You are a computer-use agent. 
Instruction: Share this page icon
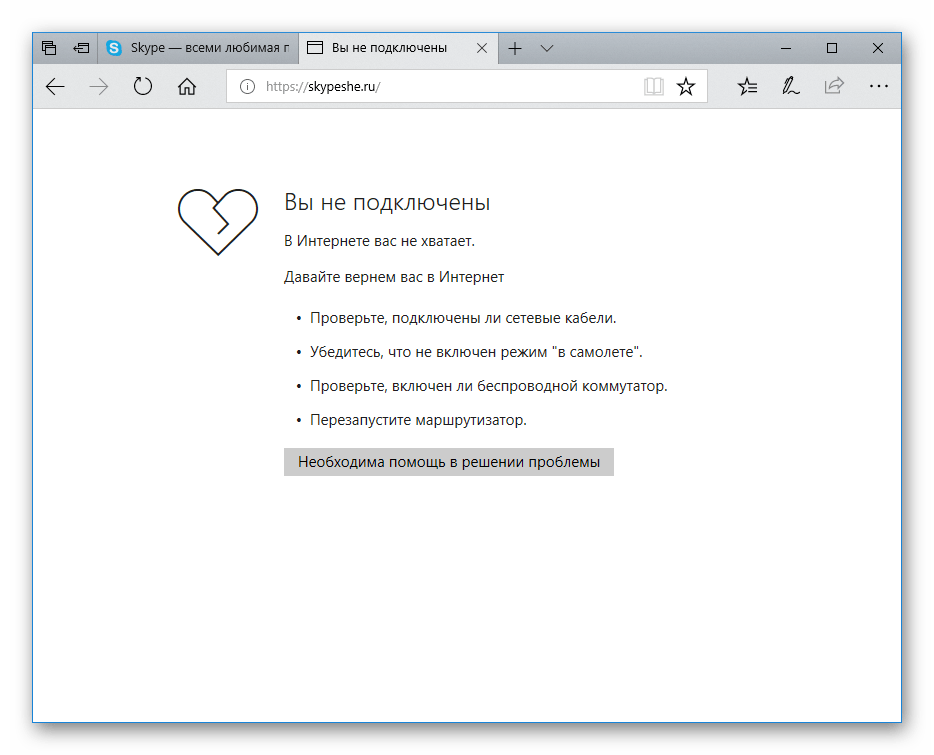835,86
